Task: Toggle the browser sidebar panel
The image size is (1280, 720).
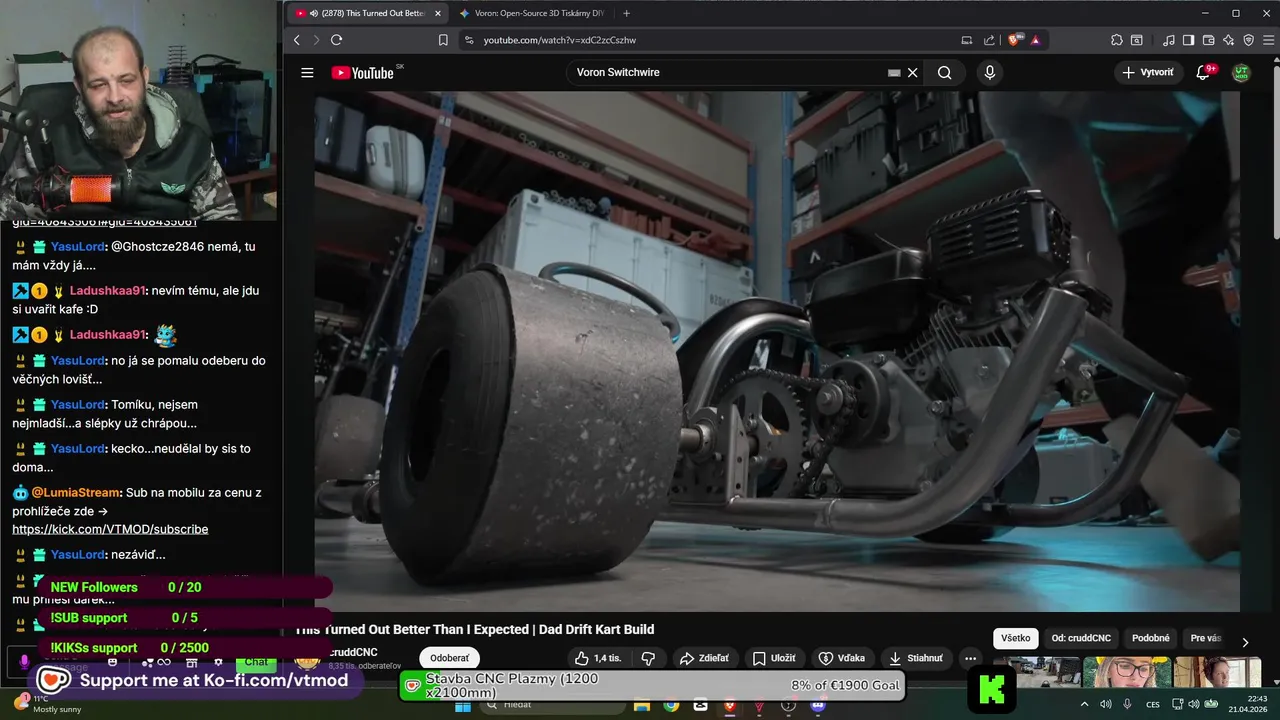Action: [x=1189, y=40]
